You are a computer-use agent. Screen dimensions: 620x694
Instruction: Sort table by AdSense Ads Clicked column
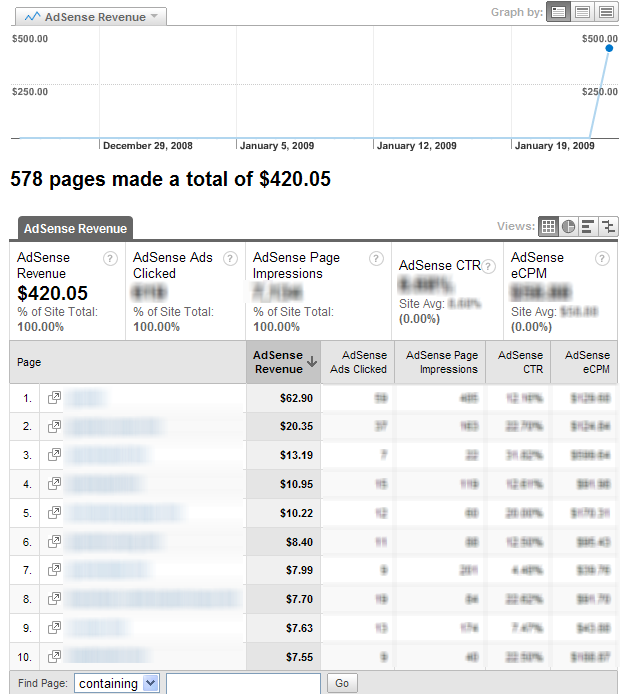click(358, 362)
